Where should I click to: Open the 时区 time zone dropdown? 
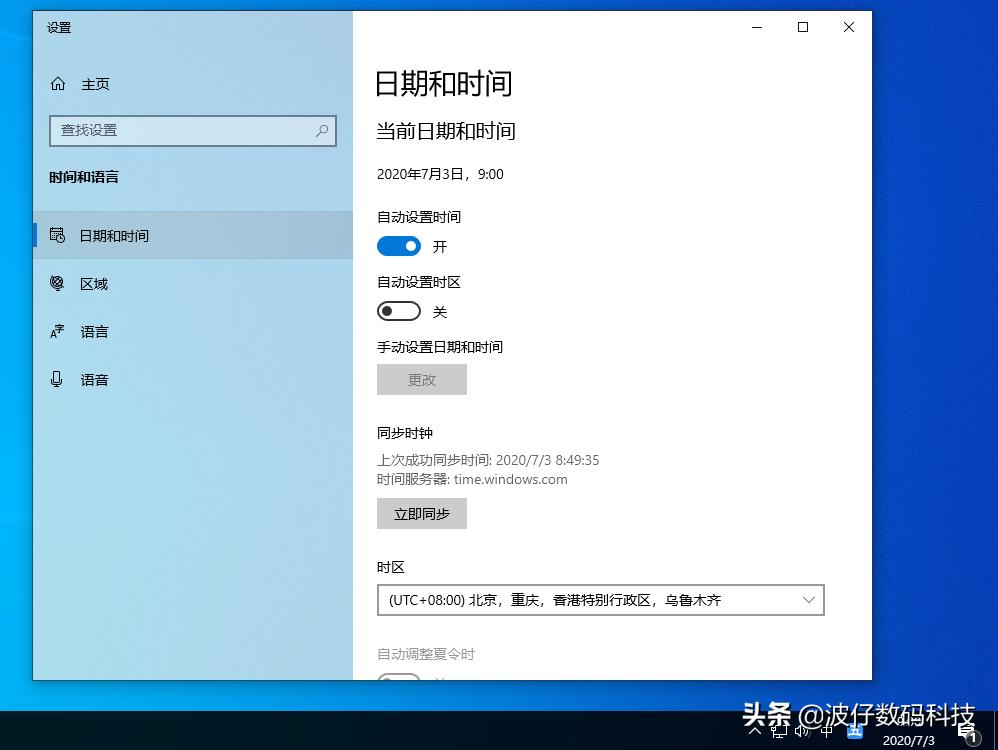(x=600, y=600)
